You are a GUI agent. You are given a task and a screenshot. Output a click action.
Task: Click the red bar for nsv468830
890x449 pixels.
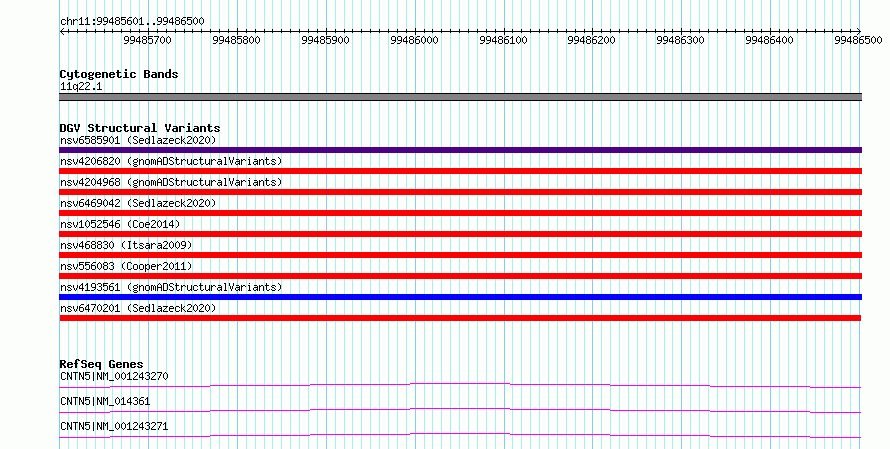(460, 255)
